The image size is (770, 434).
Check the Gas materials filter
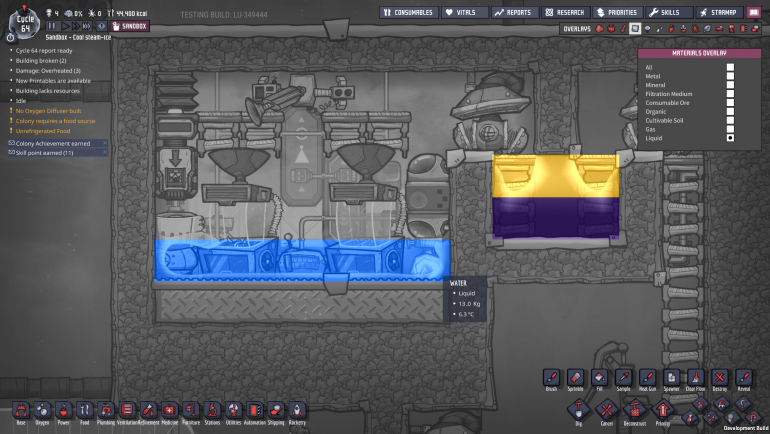730,129
